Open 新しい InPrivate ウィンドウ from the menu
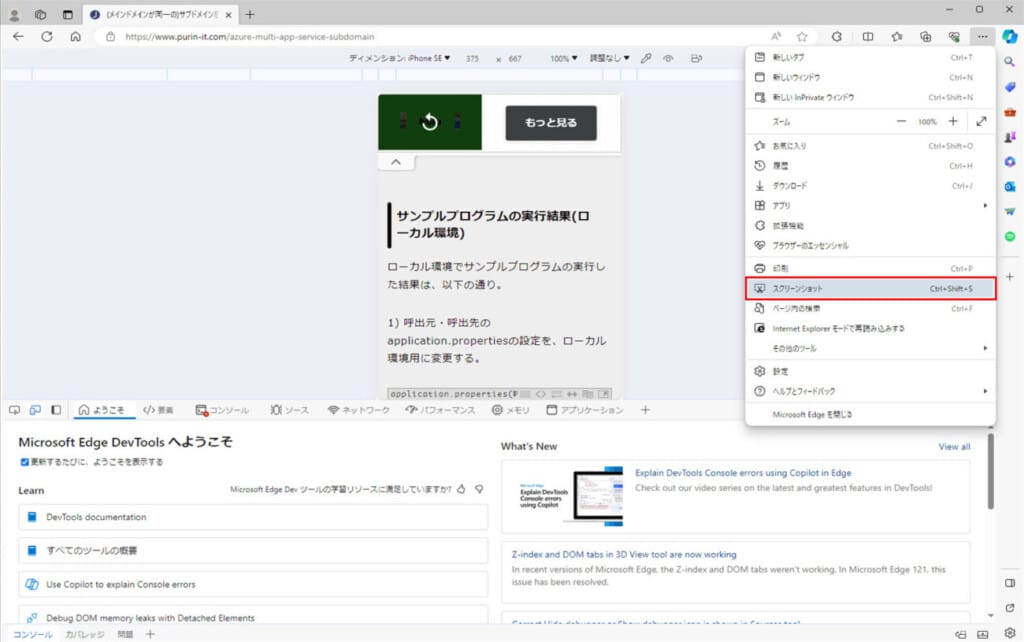The image size is (1024, 642). pos(813,97)
